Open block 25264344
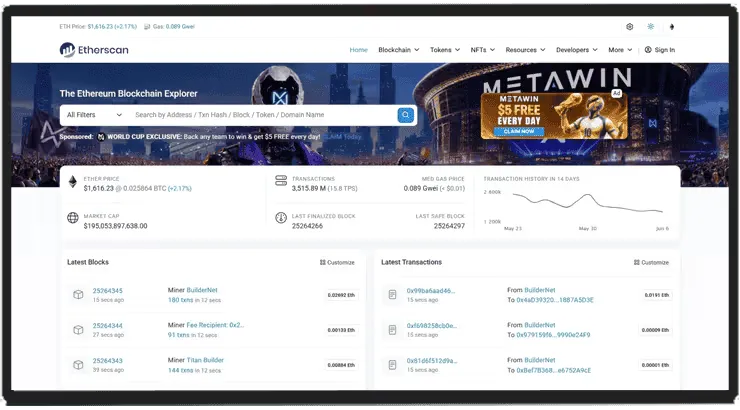740x410 pixels. pos(108,326)
